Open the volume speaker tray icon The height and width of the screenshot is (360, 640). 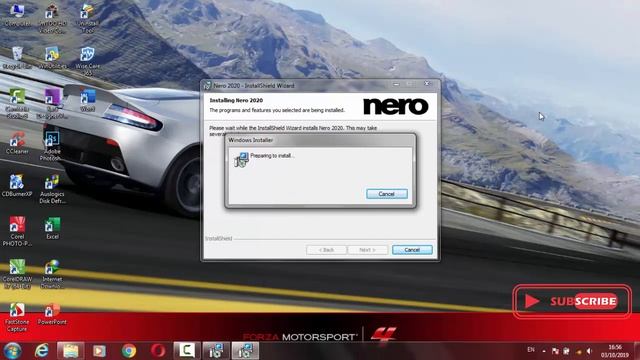pos(589,351)
